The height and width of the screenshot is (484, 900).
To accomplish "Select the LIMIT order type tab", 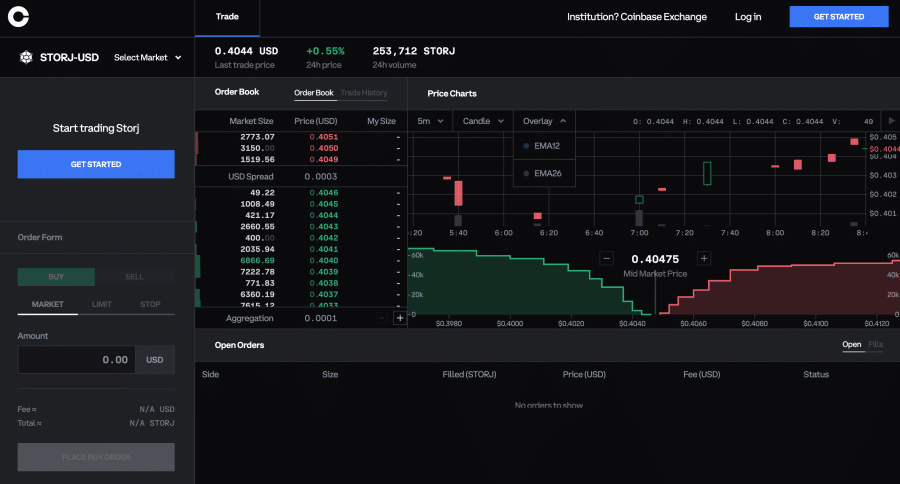I will (x=102, y=304).
